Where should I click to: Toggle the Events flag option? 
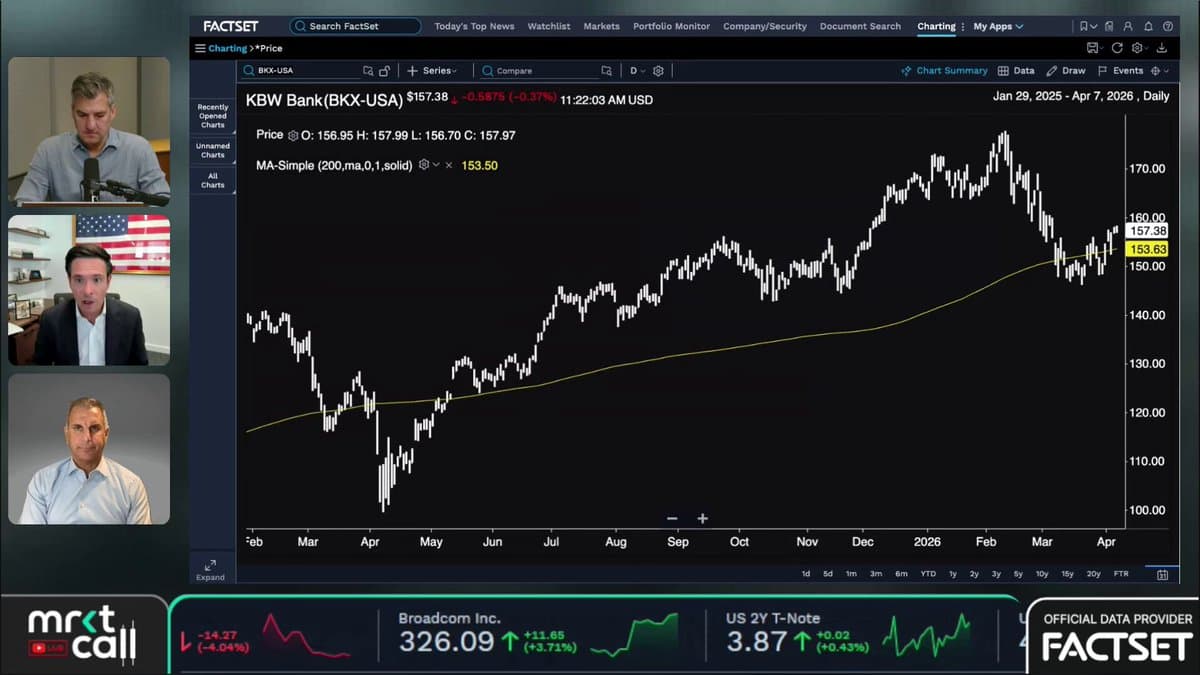pos(1120,71)
